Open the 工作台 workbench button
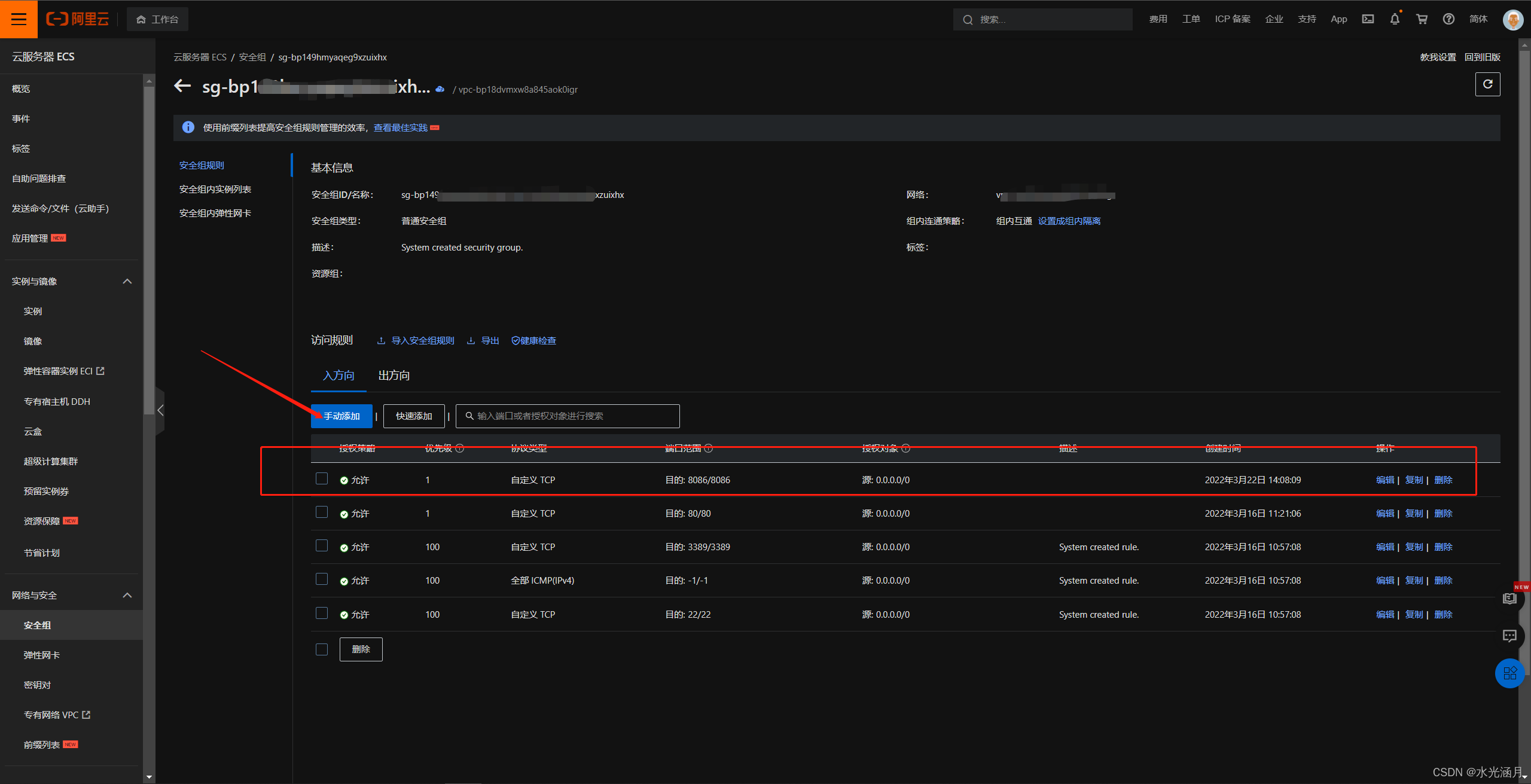This screenshot has width=1531, height=784. click(x=157, y=20)
